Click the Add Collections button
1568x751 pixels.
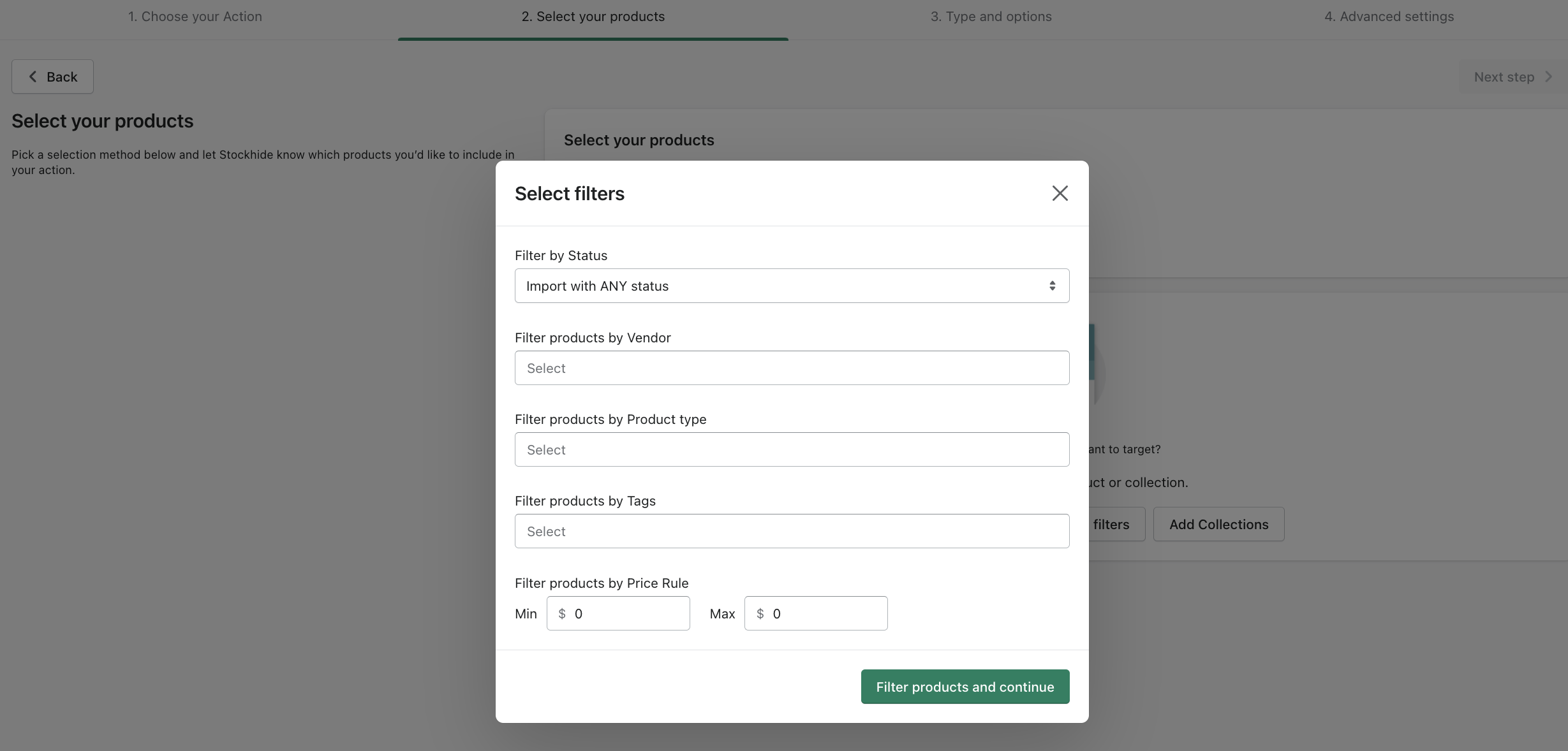pos(1218,524)
